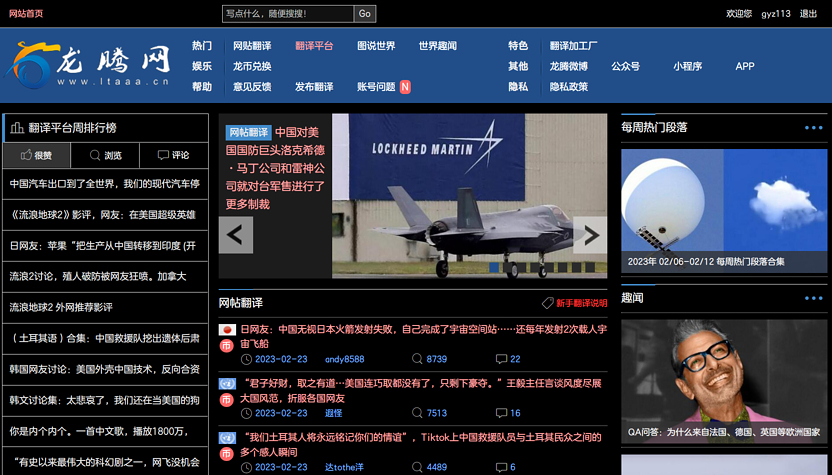Click the comment icon beside 6
The width and height of the screenshot is (832, 475).
pos(501,467)
